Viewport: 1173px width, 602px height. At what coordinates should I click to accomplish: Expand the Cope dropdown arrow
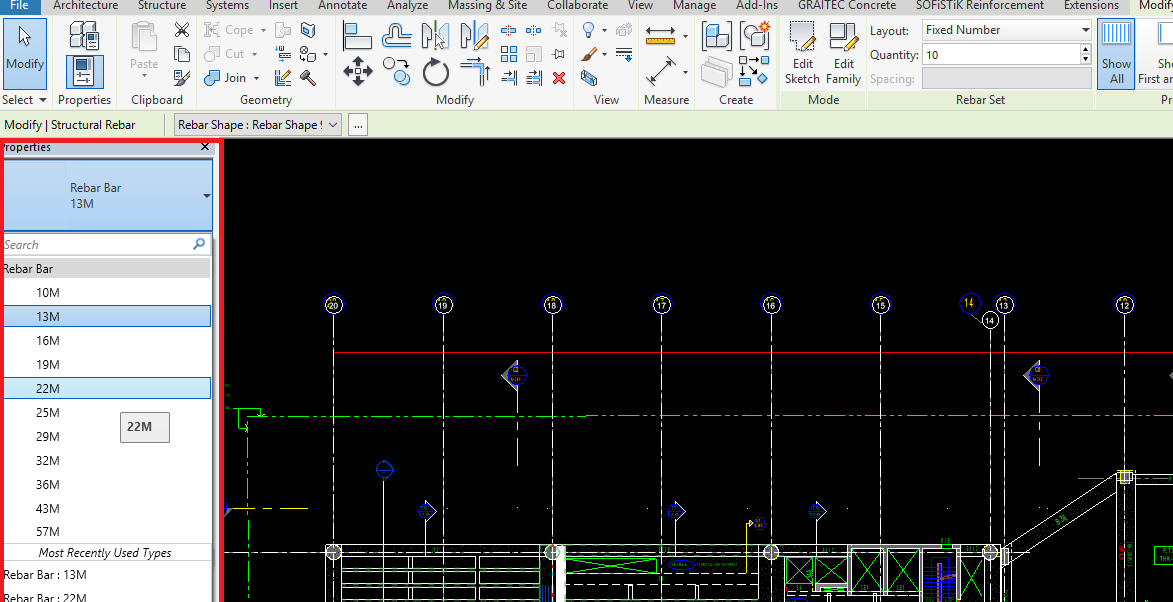click(x=263, y=29)
